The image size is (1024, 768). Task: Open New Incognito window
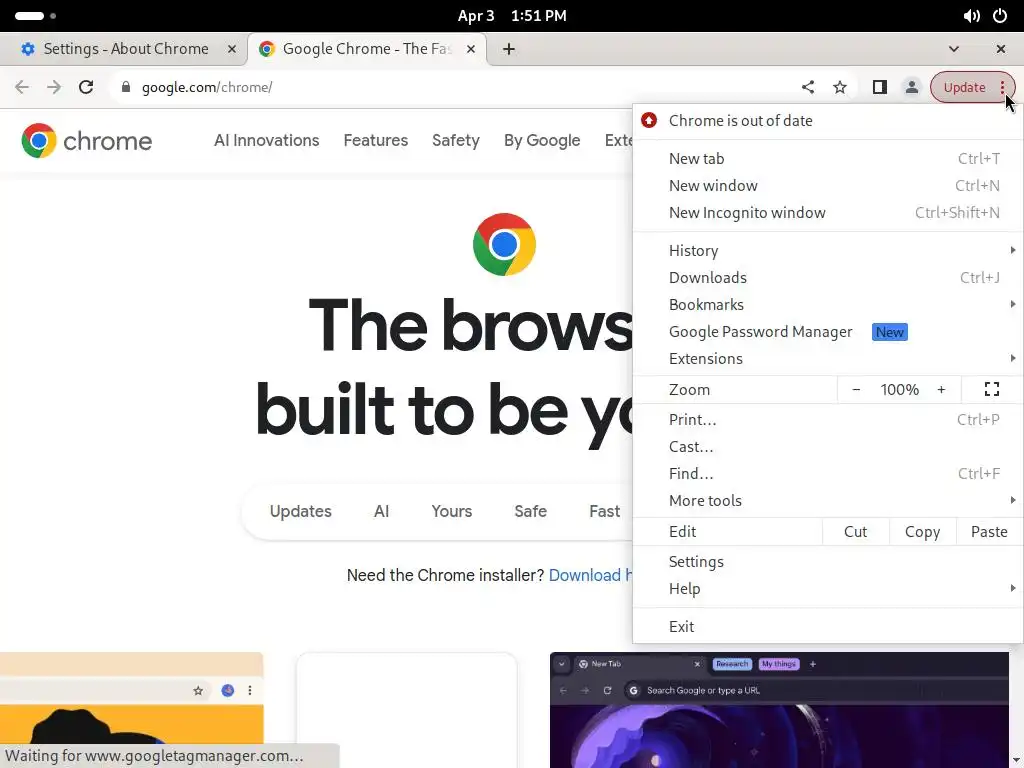tap(827, 213)
